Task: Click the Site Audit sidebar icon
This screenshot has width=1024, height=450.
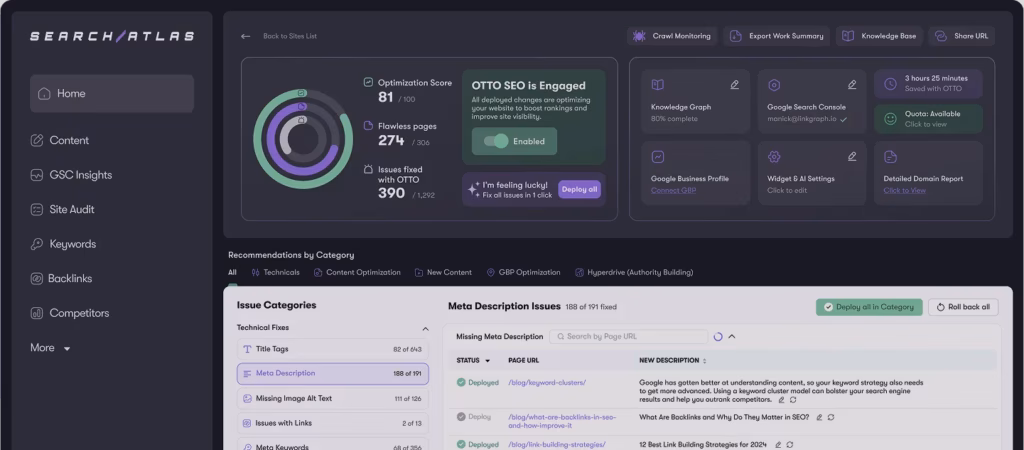Action: click(38, 210)
